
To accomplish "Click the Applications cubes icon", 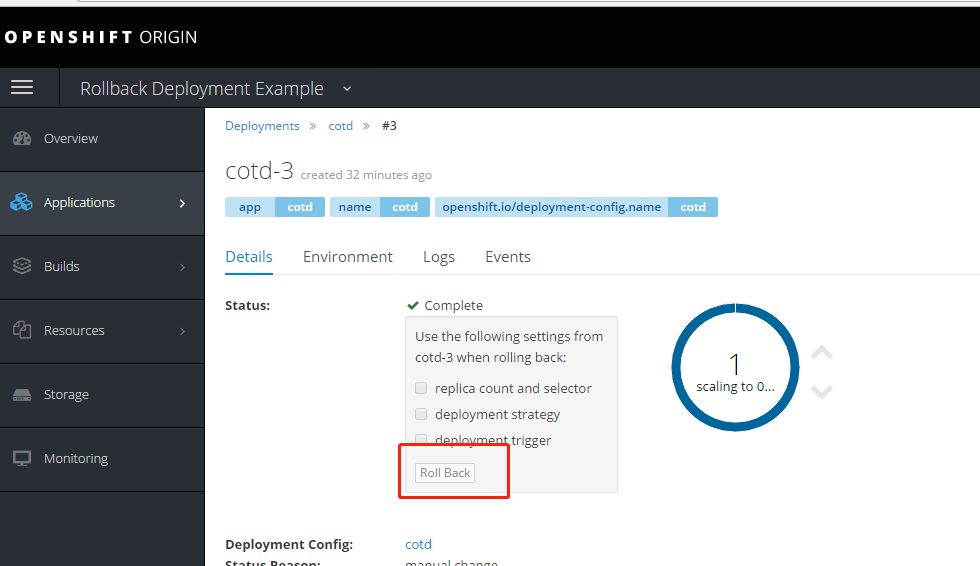I will pyautogui.click(x=22, y=203).
